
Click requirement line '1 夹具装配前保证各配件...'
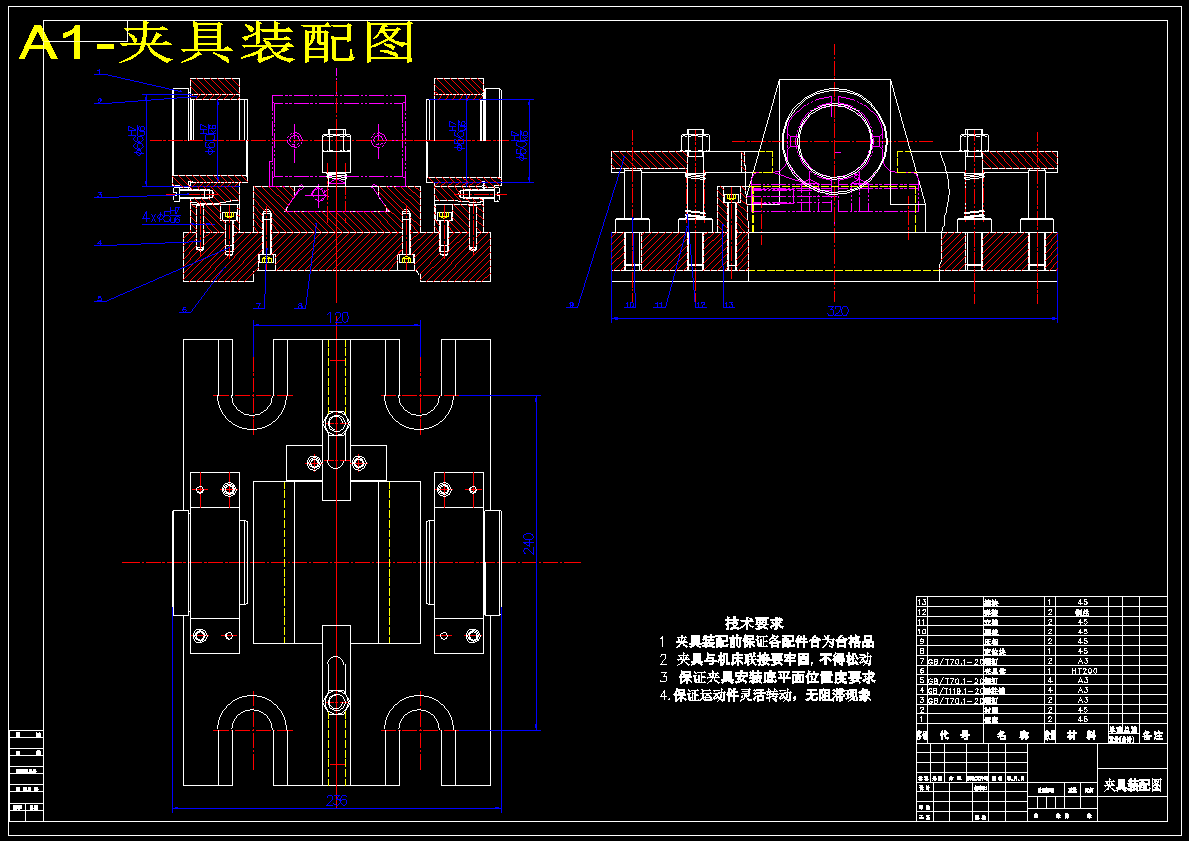[766, 642]
